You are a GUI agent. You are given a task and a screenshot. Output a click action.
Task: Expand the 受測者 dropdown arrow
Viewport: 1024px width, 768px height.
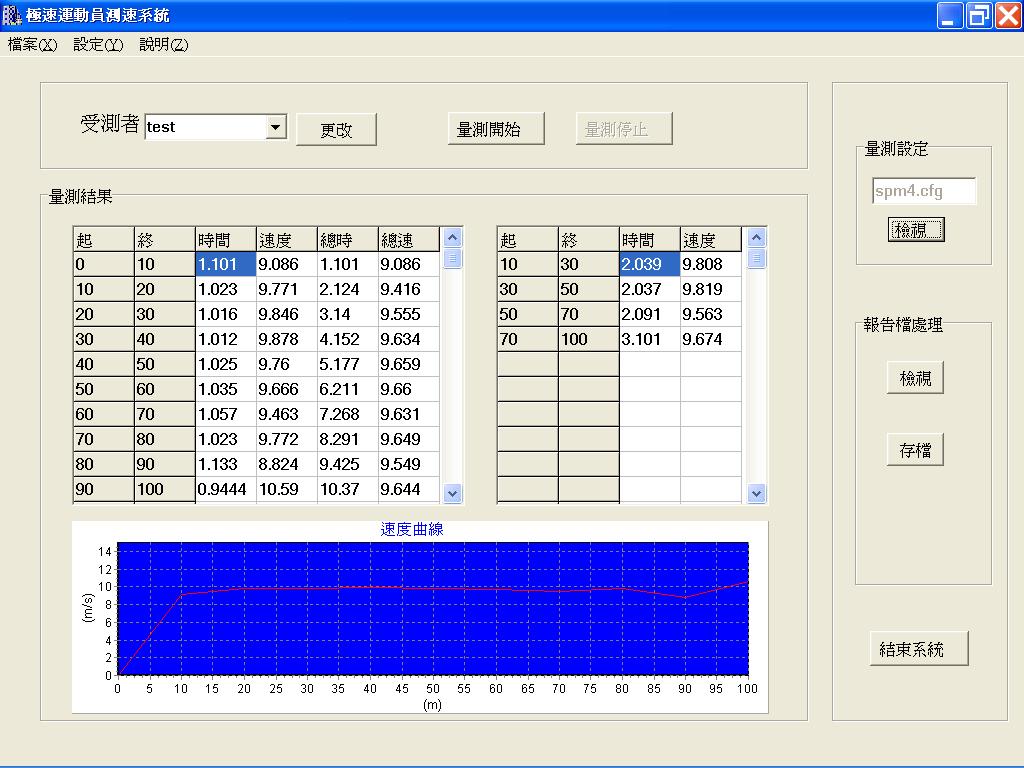pyautogui.click(x=276, y=127)
